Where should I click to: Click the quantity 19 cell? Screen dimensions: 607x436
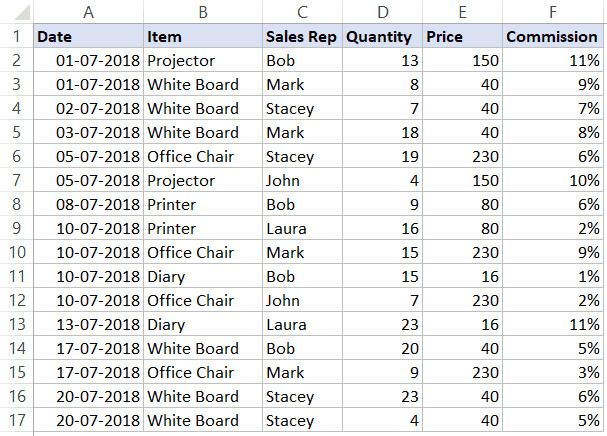click(x=381, y=157)
